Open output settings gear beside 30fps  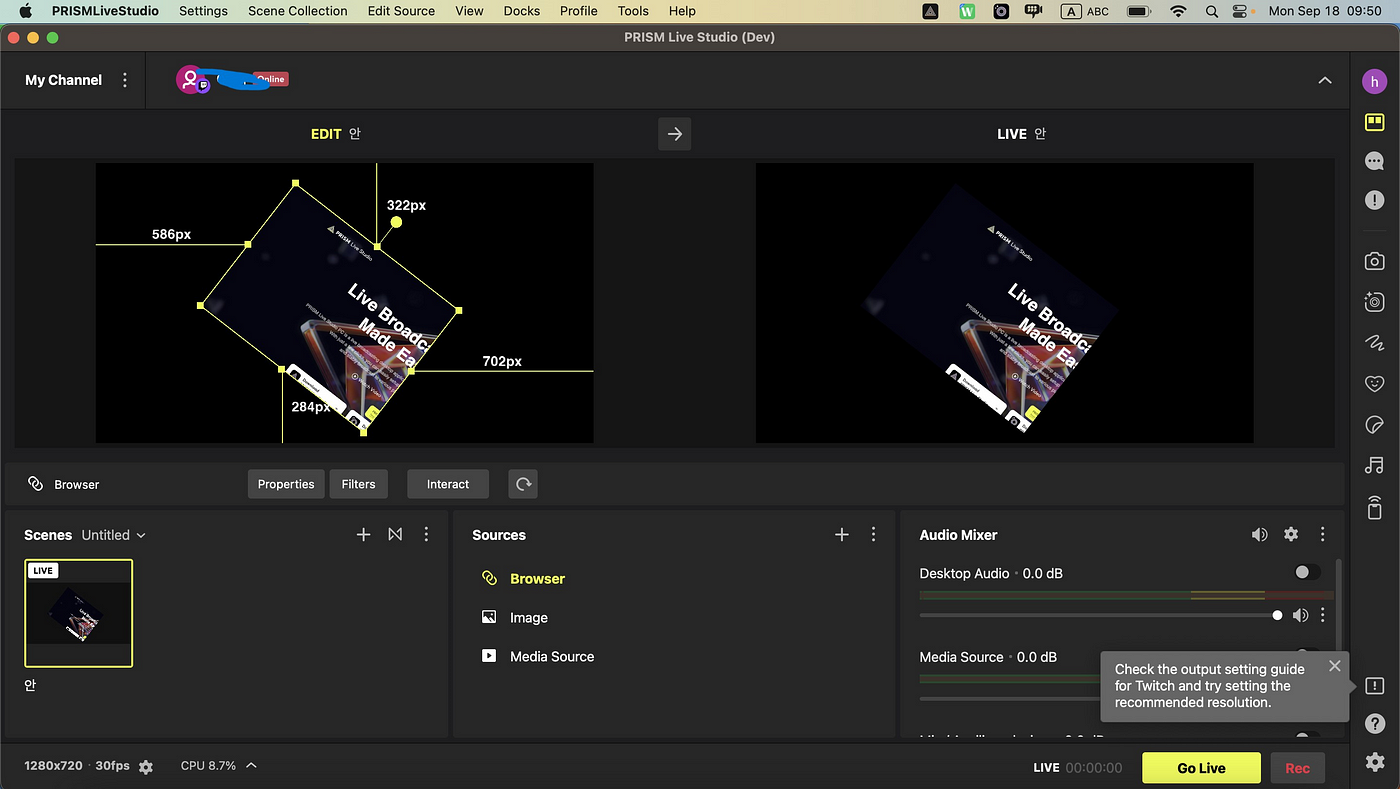point(146,767)
